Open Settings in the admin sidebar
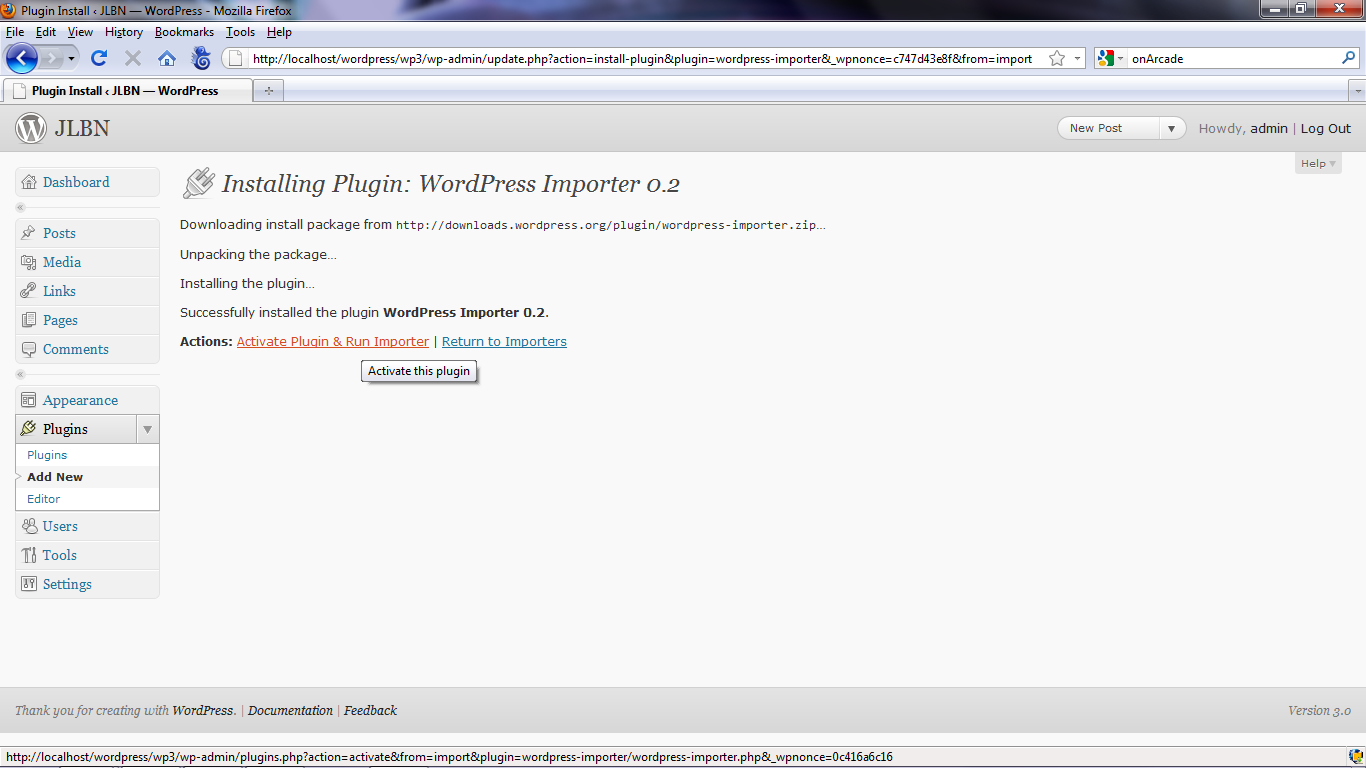Viewport: 1366px width, 768px height. pos(67,584)
